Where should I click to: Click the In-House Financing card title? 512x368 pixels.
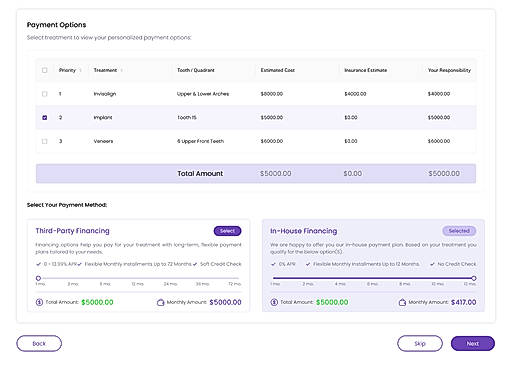(x=304, y=231)
